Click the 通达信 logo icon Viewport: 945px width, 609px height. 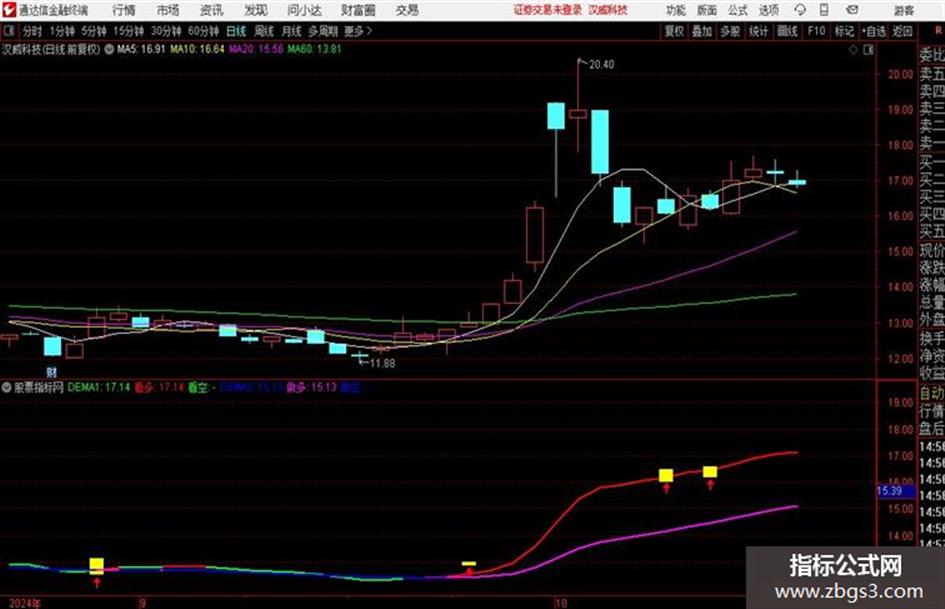8,10
